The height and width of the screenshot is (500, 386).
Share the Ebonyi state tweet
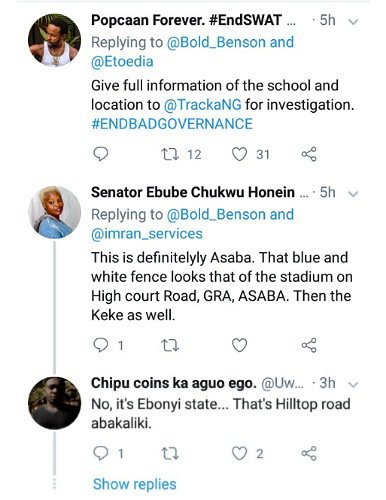click(x=309, y=454)
